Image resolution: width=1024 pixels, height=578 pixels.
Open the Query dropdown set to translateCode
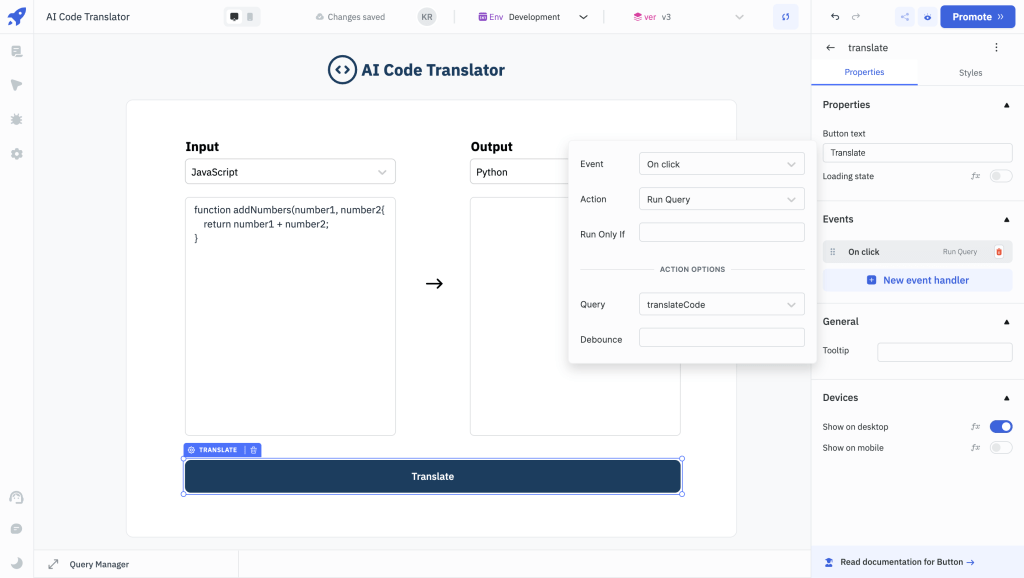(721, 304)
